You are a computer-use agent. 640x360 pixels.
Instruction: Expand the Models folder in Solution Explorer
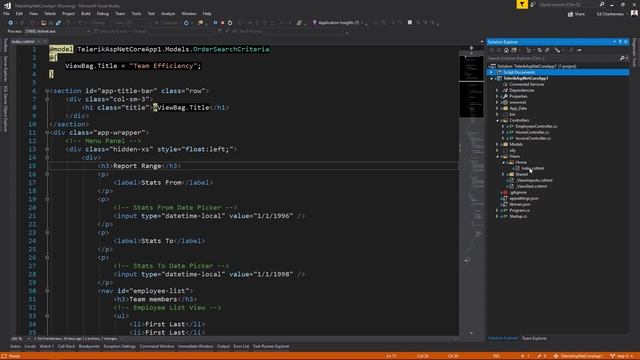pos(498,144)
